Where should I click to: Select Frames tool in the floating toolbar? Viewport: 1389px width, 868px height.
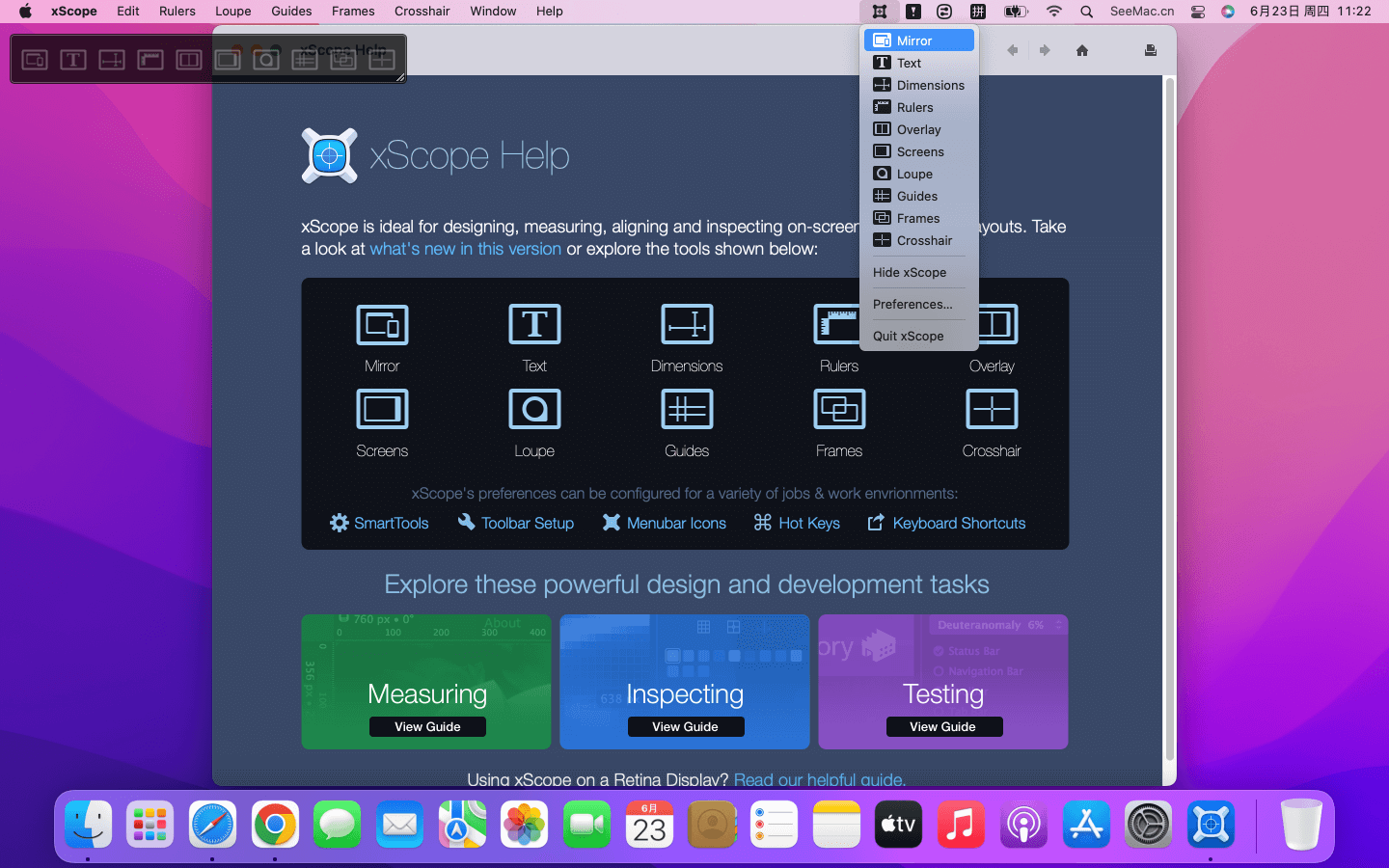click(x=343, y=60)
